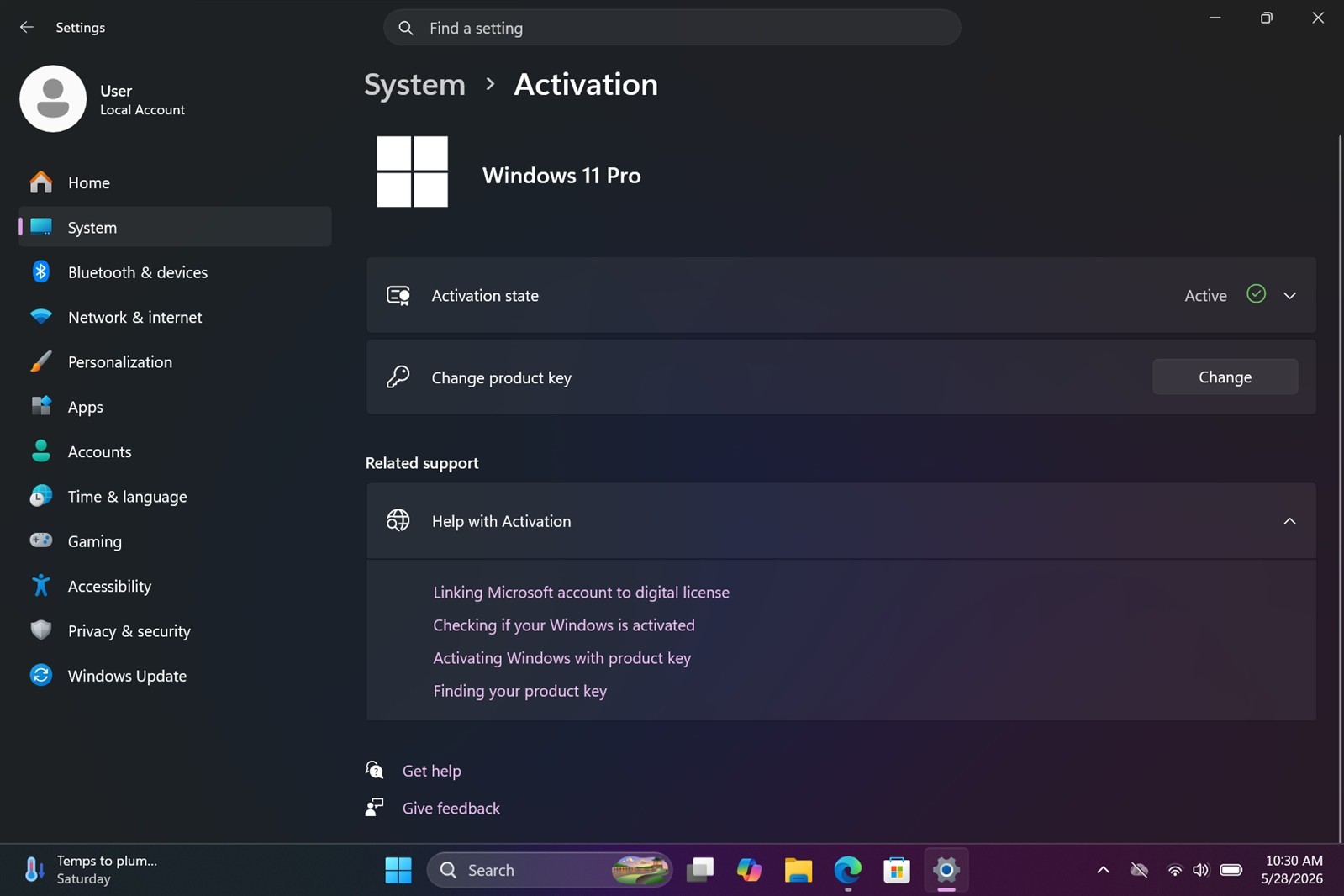Click the green Active checkmark icon
This screenshot has height=896, width=1344.
[x=1256, y=293]
